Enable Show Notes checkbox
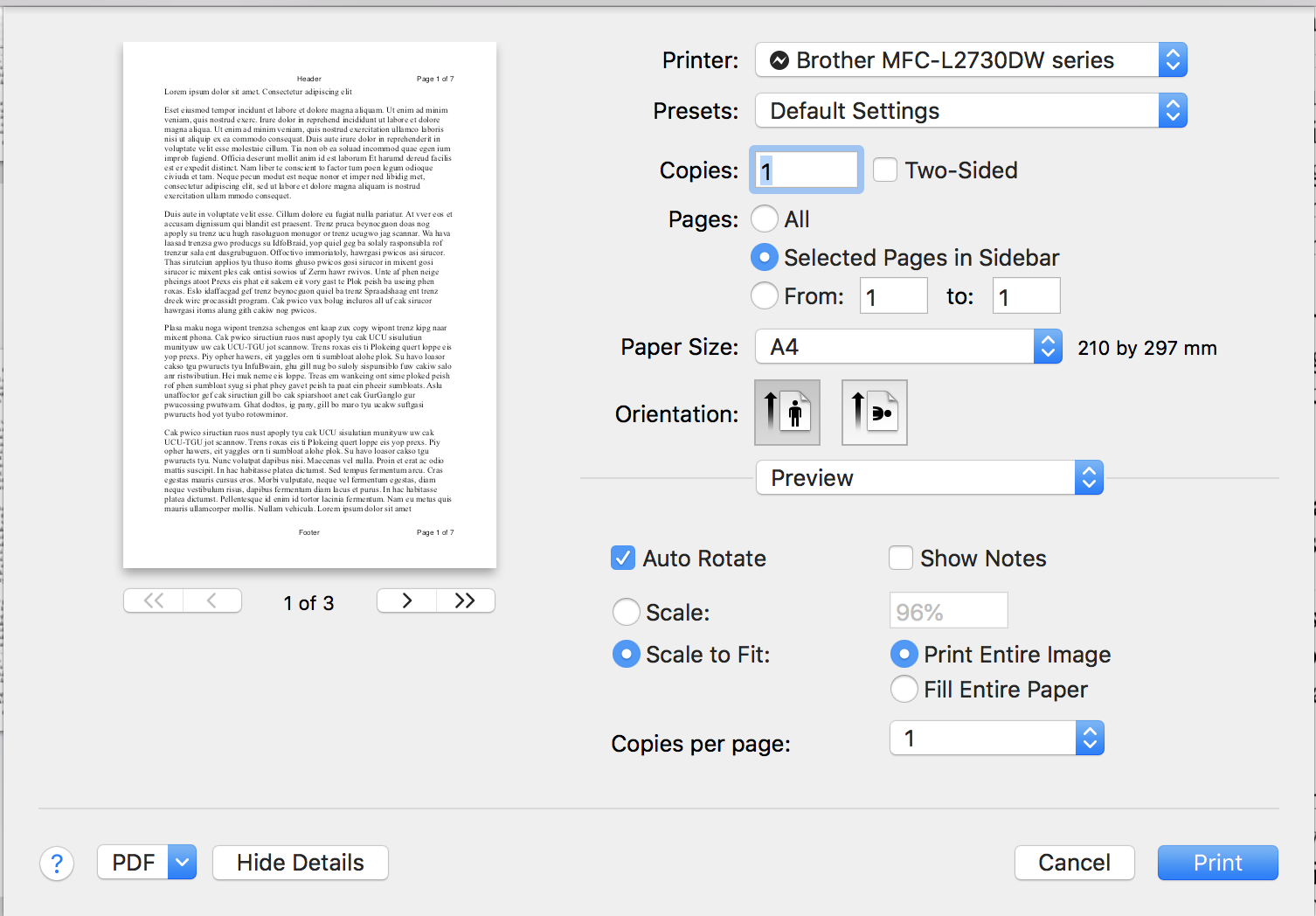The width and height of the screenshot is (1316, 916). point(901,558)
